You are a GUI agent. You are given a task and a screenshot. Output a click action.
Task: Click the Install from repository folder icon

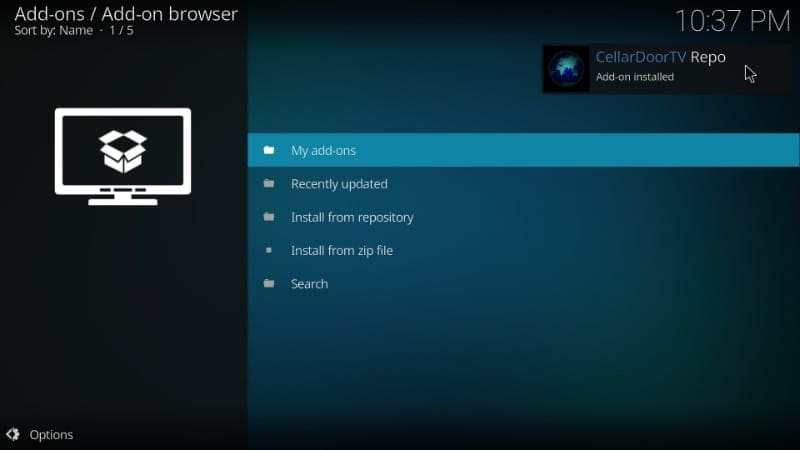269,217
